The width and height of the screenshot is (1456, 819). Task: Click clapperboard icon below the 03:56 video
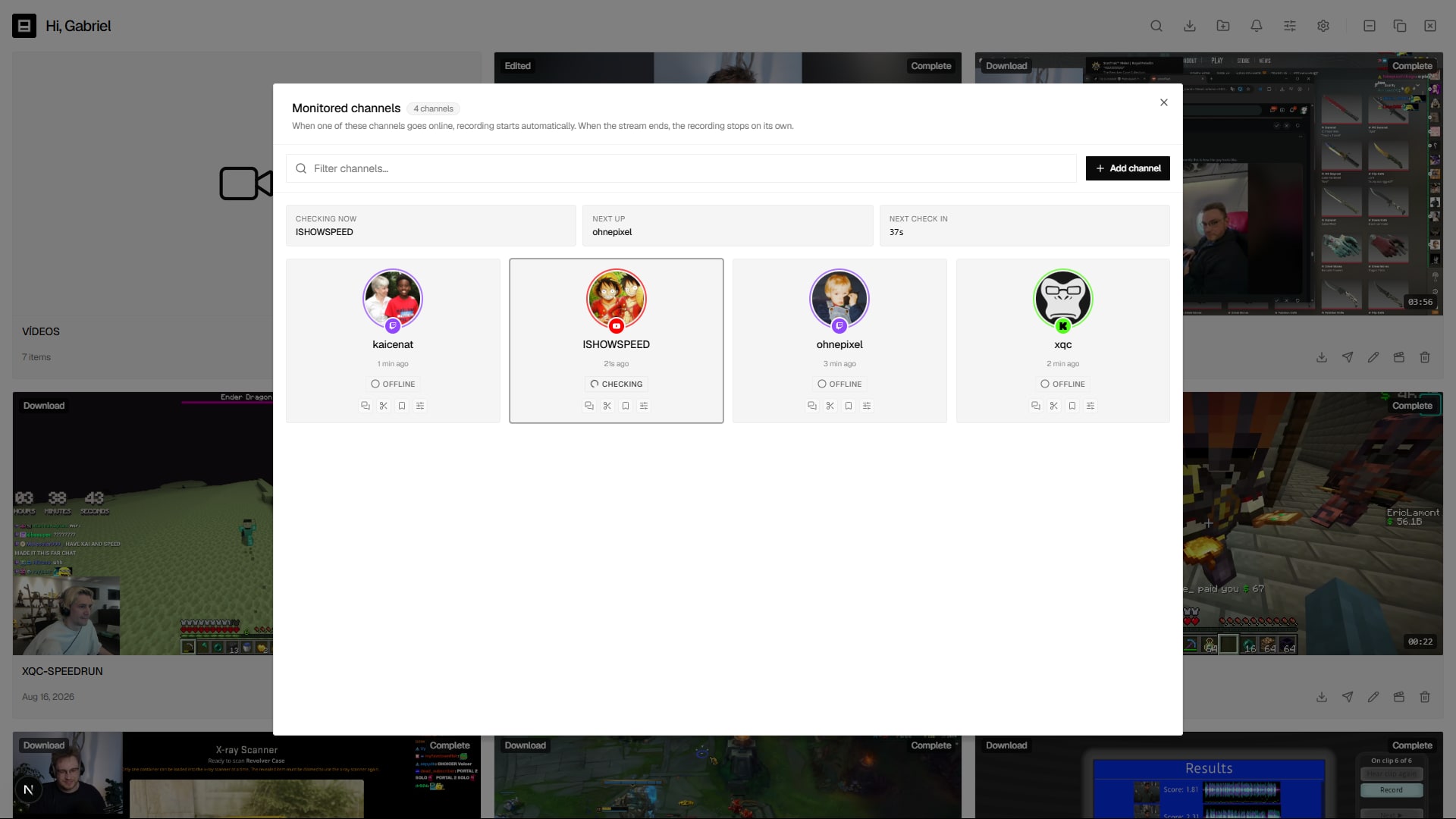tap(1399, 357)
